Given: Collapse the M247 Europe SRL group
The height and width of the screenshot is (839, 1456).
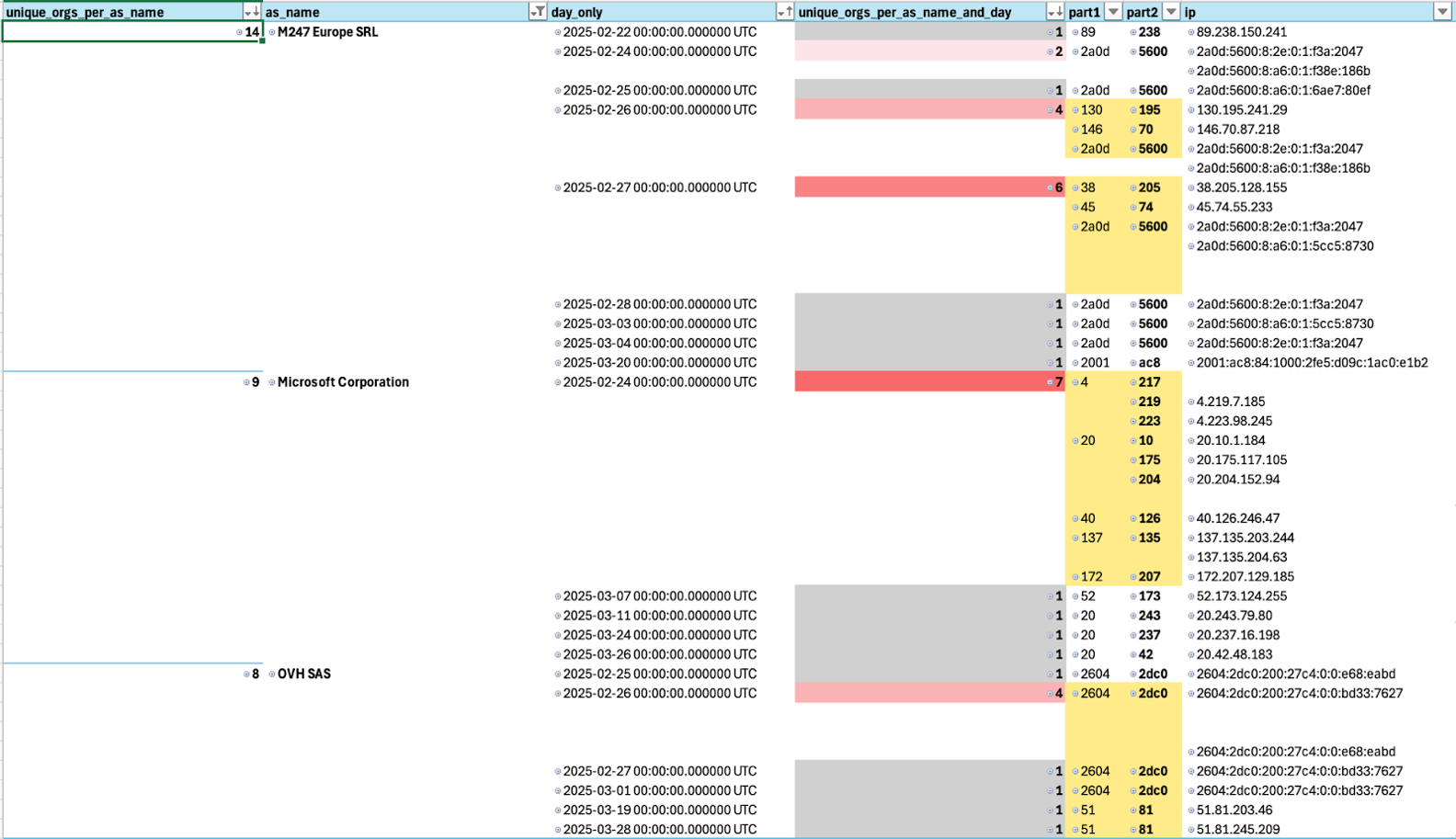Looking at the screenshot, I should 272,32.
